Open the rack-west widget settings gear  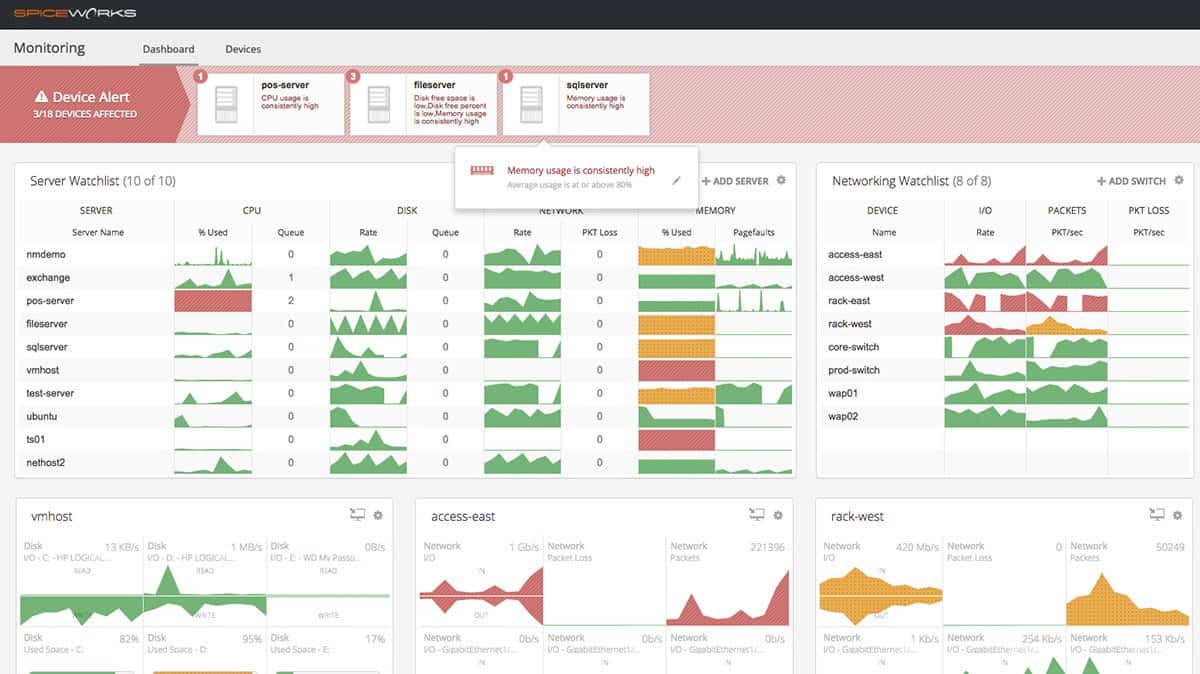point(1176,514)
